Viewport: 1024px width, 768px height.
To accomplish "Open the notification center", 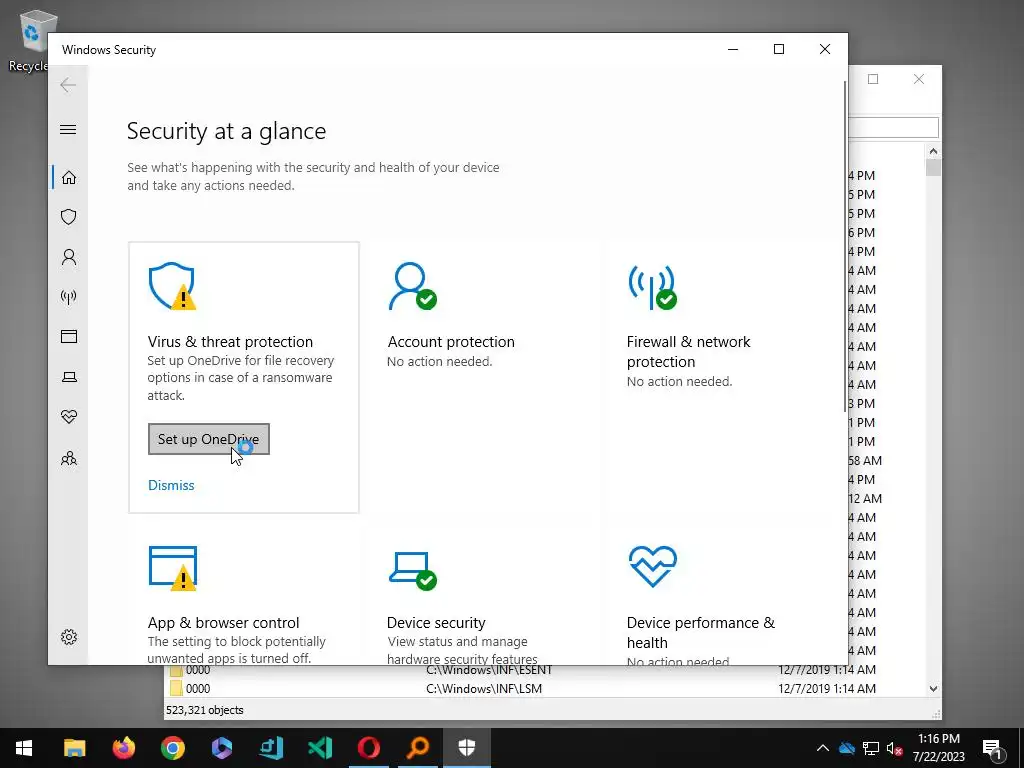I will tap(993, 748).
